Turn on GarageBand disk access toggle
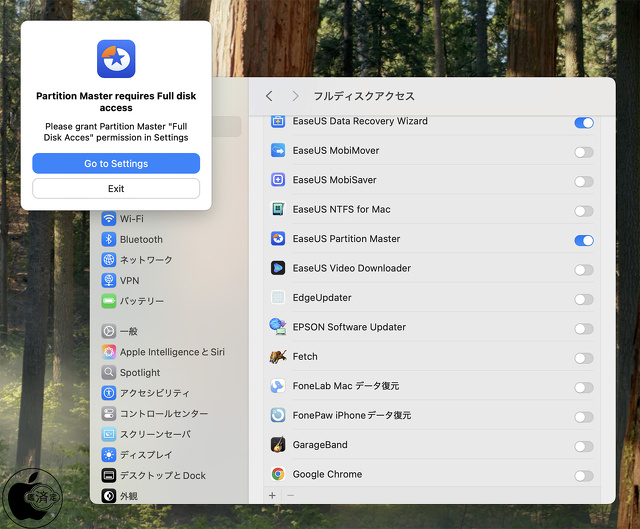Screen dimensions: 640x529 point(584,446)
